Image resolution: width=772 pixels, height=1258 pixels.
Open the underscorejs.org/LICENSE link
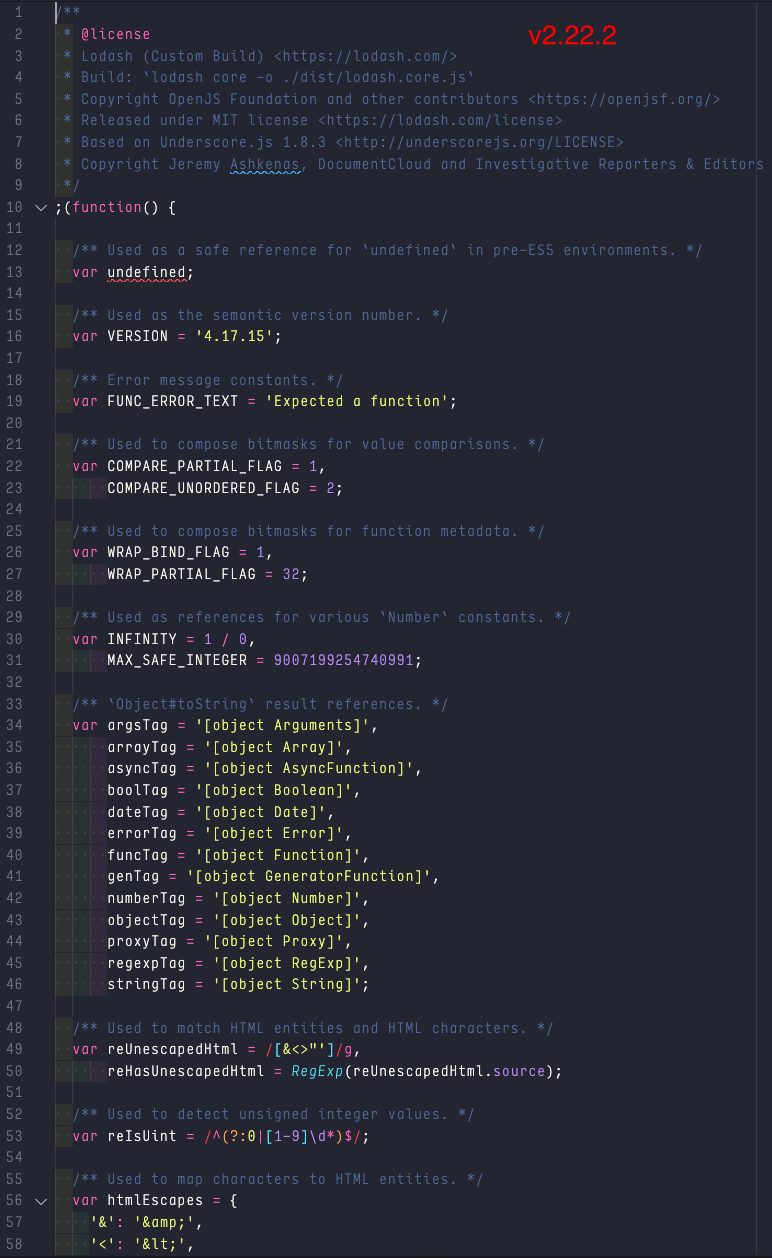coord(479,143)
